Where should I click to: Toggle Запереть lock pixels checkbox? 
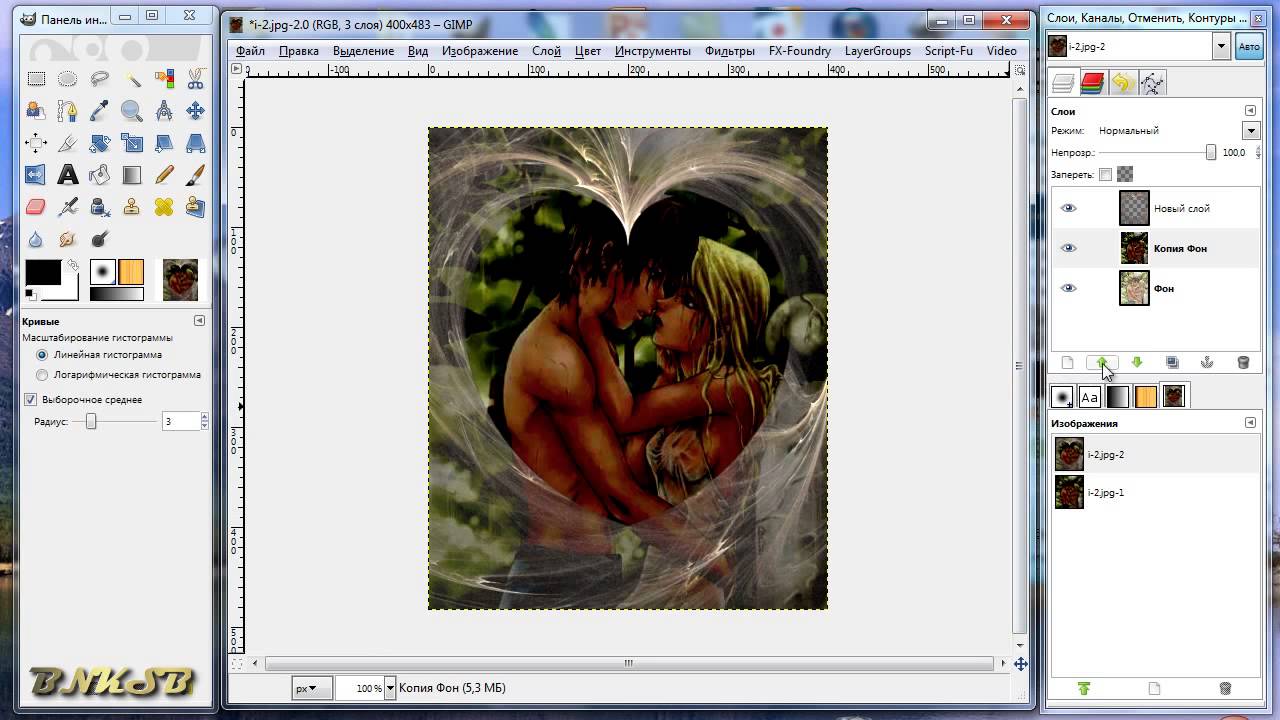tap(1105, 174)
